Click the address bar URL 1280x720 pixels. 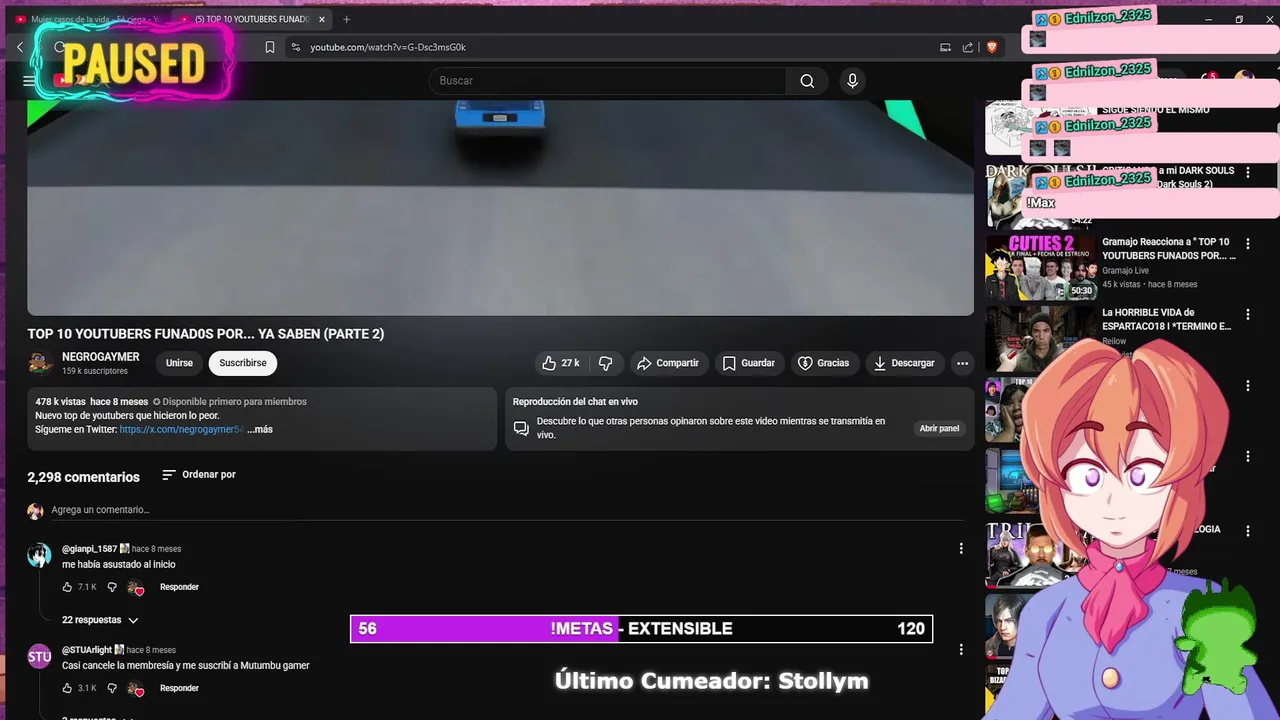tap(388, 47)
